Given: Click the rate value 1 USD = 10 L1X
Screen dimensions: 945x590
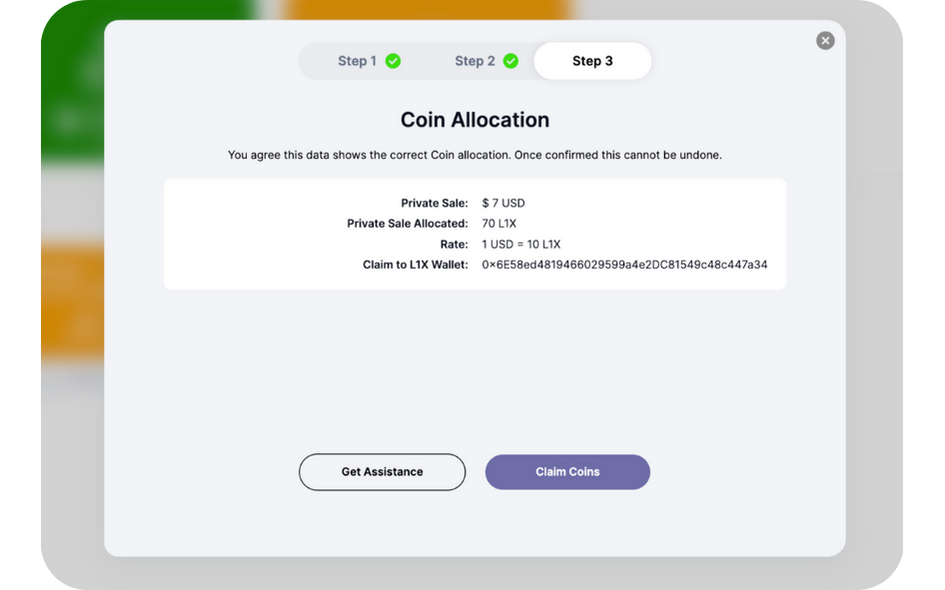Looking at the screenshot, I should click(521, 243).
